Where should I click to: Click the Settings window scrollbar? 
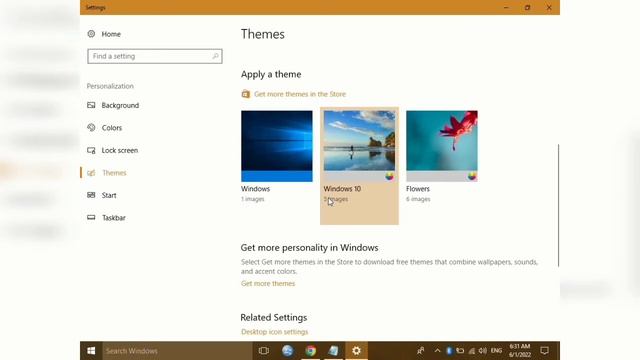(x=558, y=205)
